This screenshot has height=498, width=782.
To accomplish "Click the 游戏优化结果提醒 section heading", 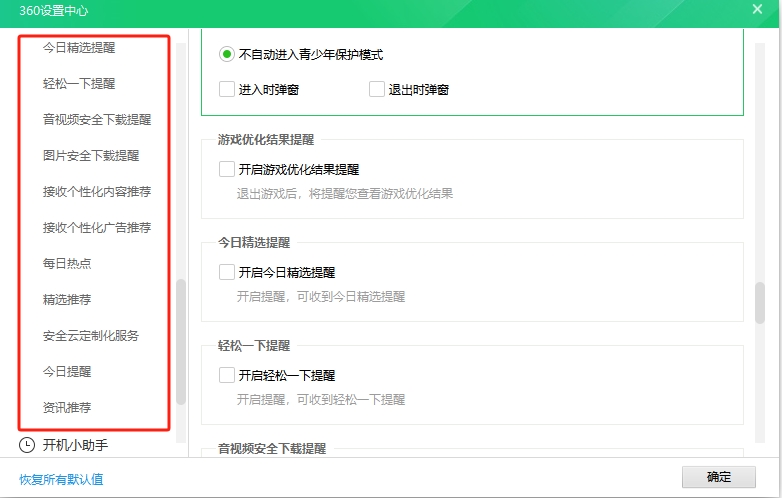I will coord(266,140).
